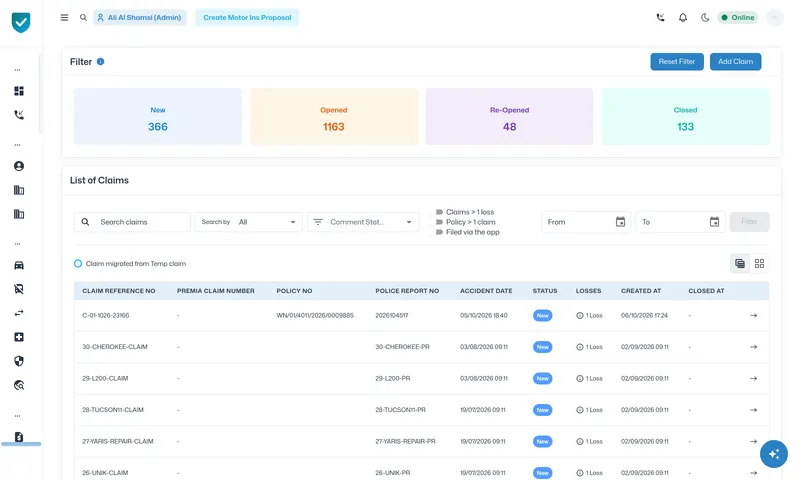Open the crossed-out car sidebar icon
Viewport: 800px width, 480px height.
[19, 289]
